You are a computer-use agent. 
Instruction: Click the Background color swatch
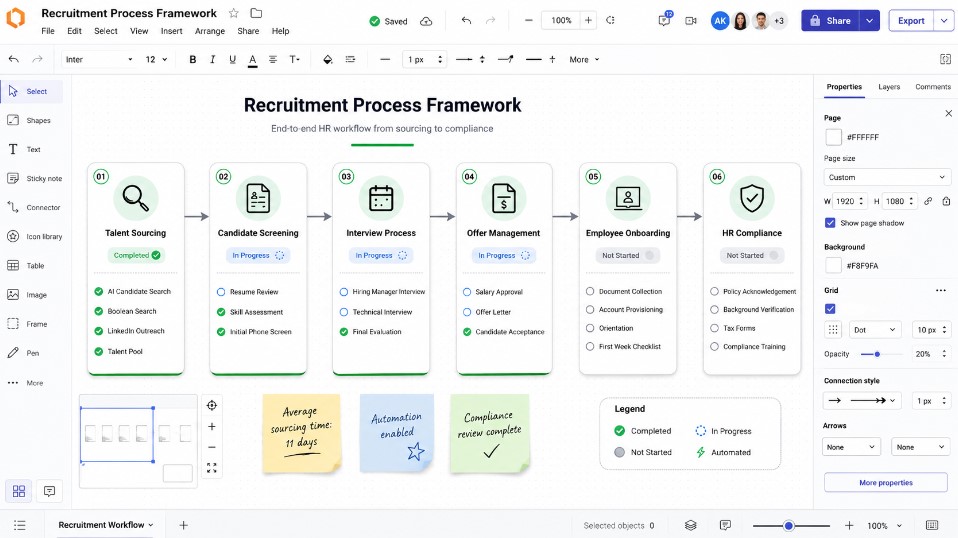point(833,266)
